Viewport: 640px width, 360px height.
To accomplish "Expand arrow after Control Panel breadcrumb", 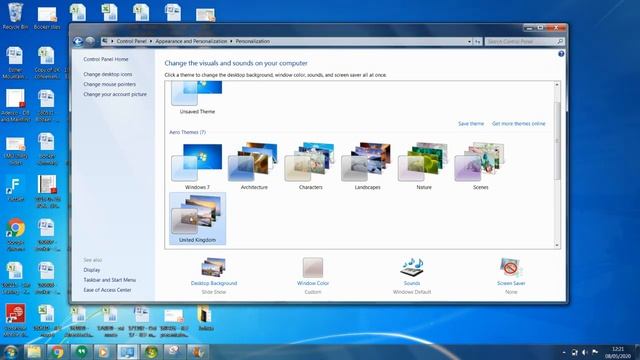I will pos(151,41).
